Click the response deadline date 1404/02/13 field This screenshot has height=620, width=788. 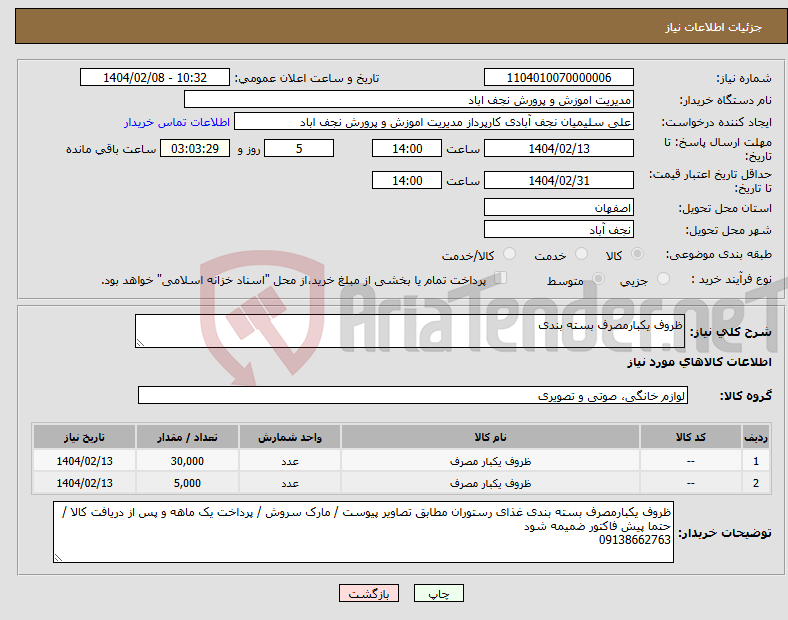(x=558, y=148)
